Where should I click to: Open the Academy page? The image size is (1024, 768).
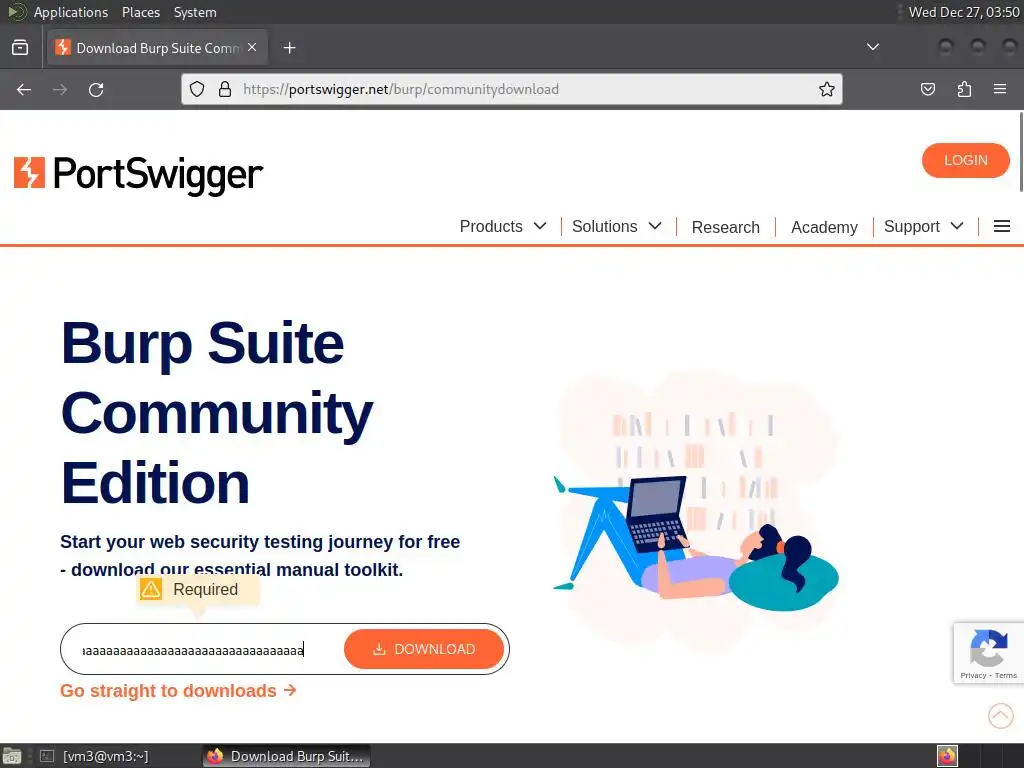click(x=824, y=227)
